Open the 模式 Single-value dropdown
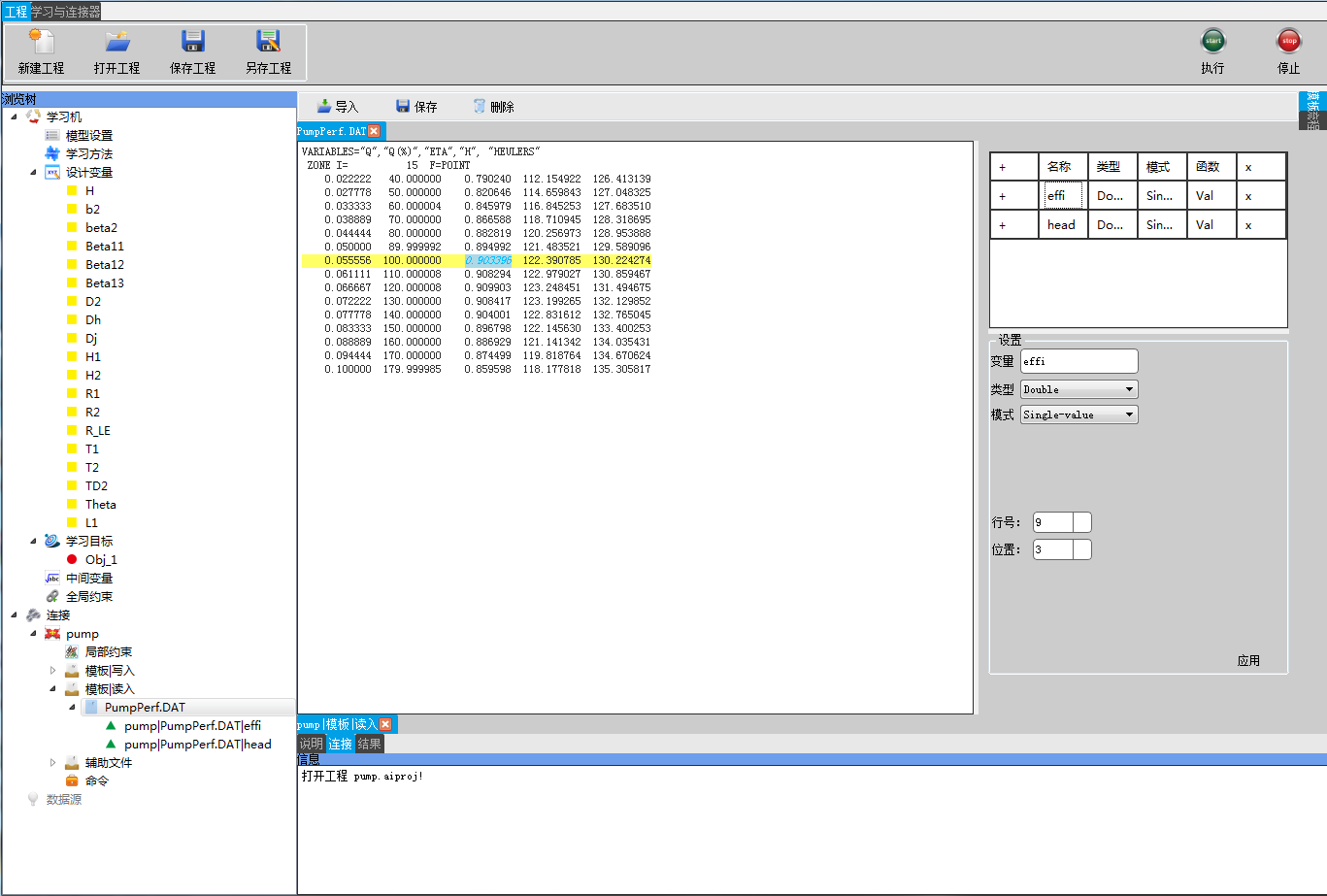This screenshot has height=896, width=1327. 1078,415
